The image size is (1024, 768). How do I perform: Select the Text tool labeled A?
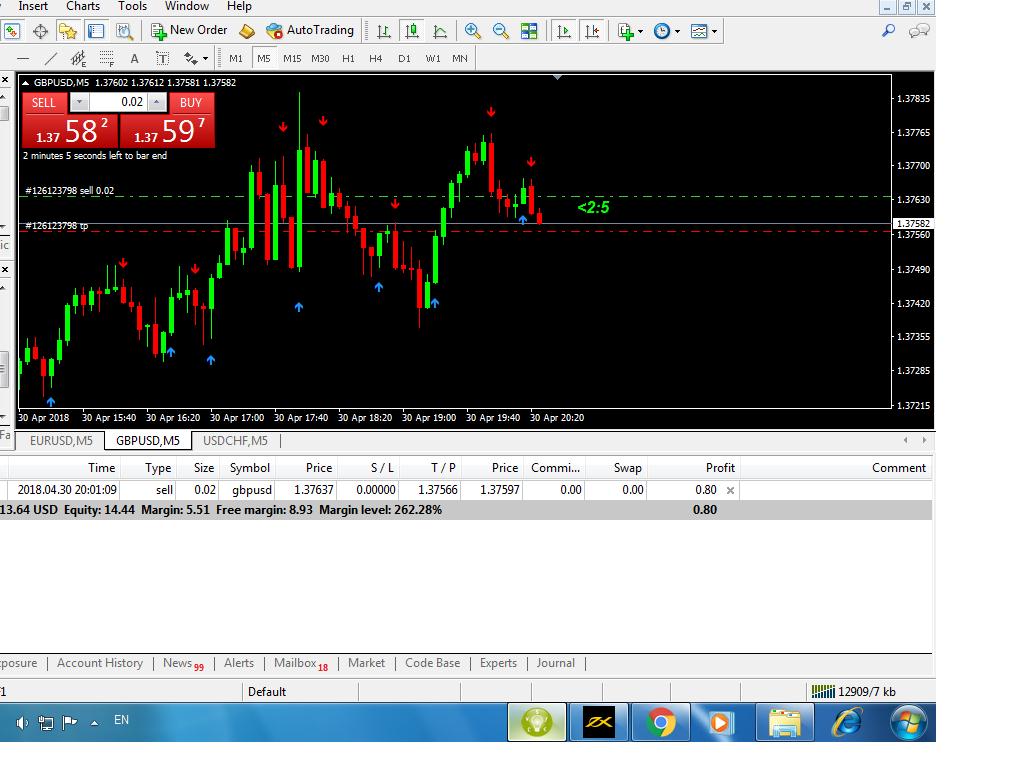pyautogui.click(x=135, y=59)
